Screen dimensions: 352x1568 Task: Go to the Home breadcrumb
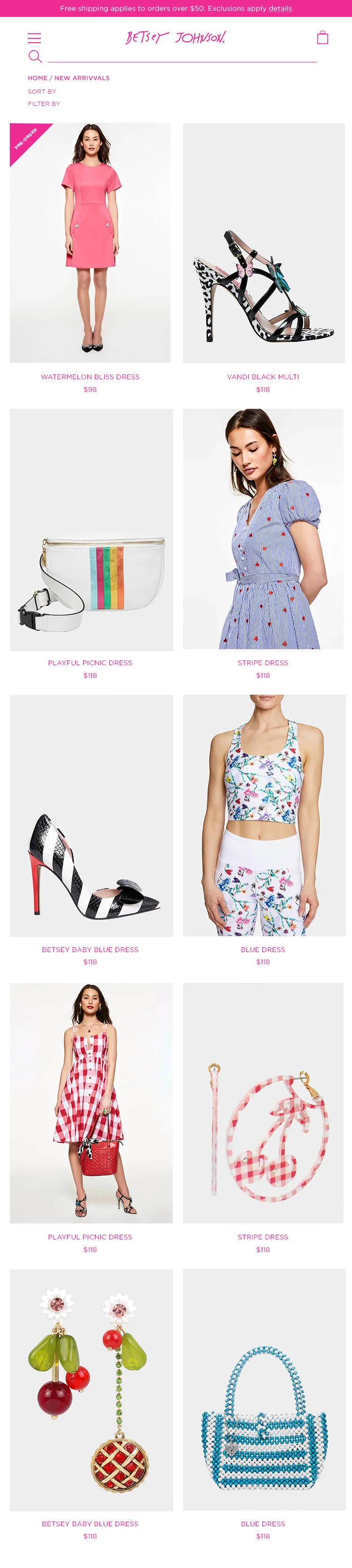pos(37,78)
